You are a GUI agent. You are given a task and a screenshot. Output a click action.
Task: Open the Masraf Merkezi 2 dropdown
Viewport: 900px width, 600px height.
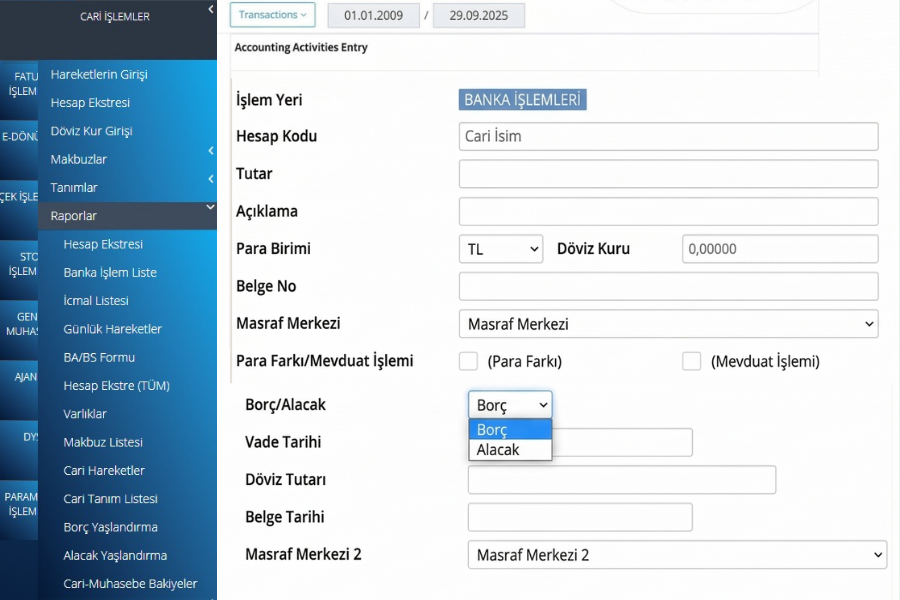(x=677, y=555)
